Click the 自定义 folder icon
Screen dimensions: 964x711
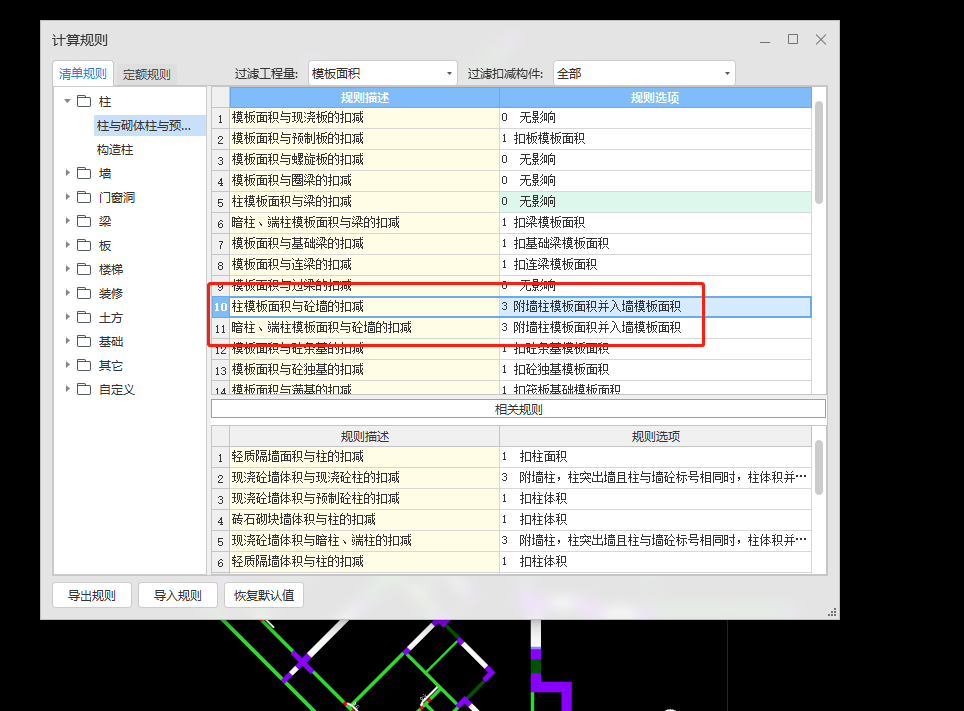(84, 389)
